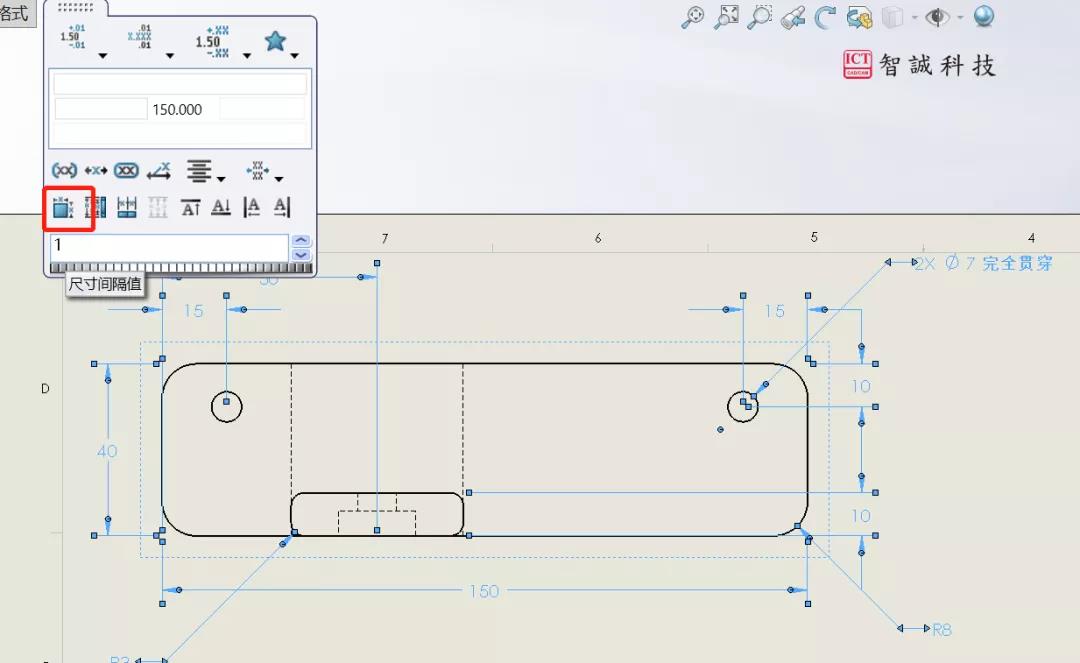Click the 150.000 dimension value text

pyautogui.click(x=177, y=109)
